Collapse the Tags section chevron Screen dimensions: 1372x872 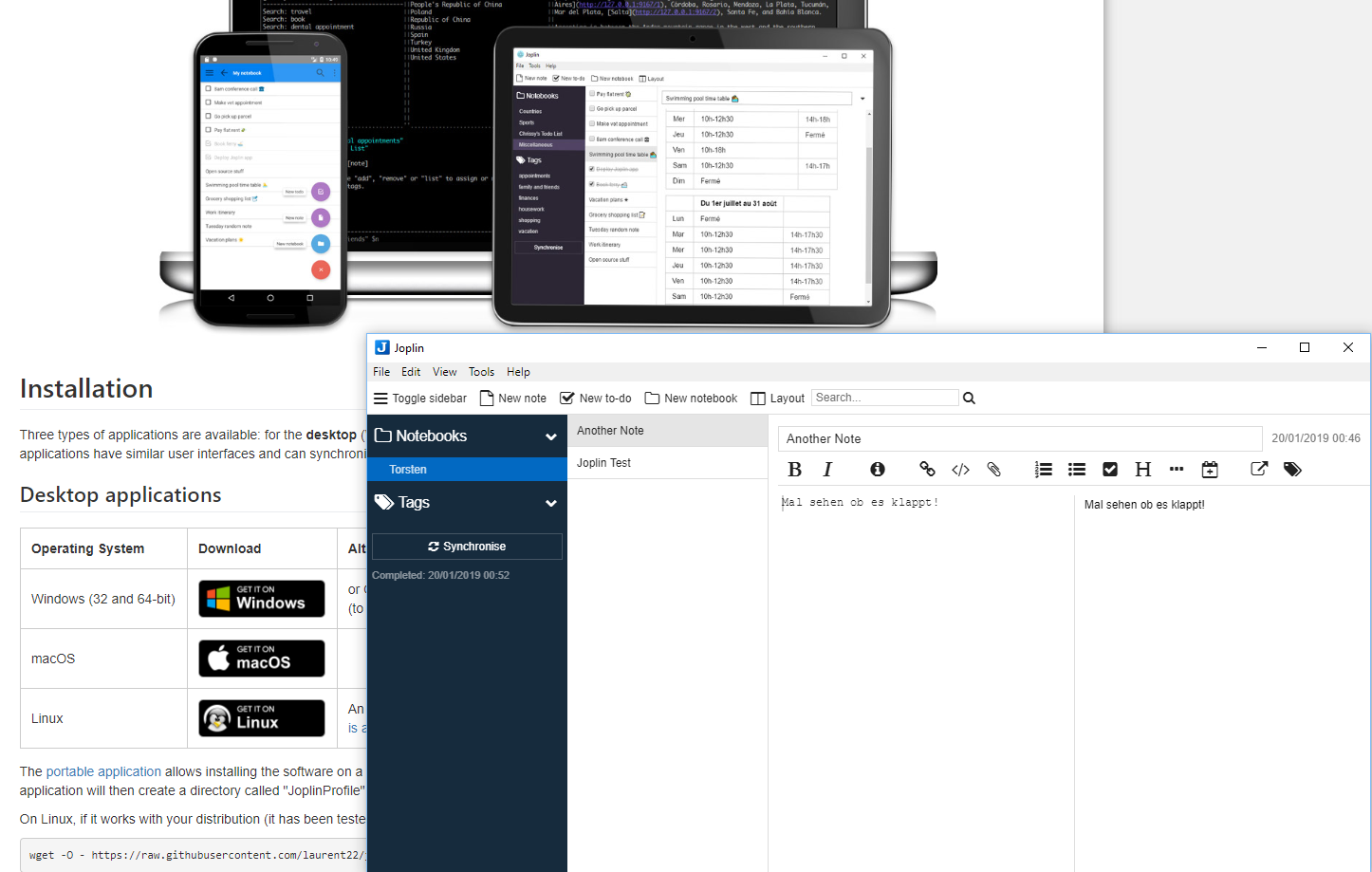tap(550, 503)
